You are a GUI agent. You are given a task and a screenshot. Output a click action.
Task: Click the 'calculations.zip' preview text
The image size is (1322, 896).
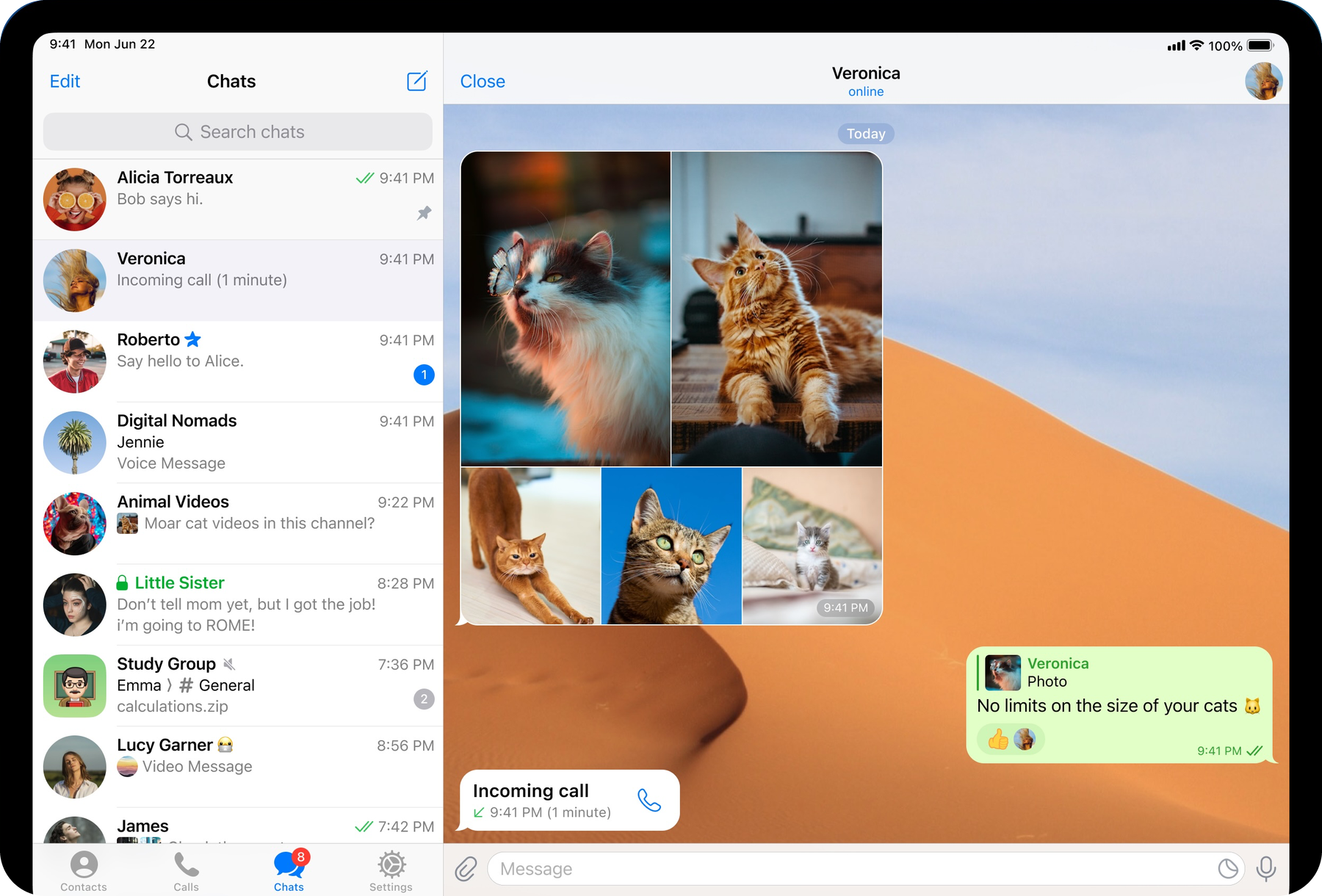[173, 707]
